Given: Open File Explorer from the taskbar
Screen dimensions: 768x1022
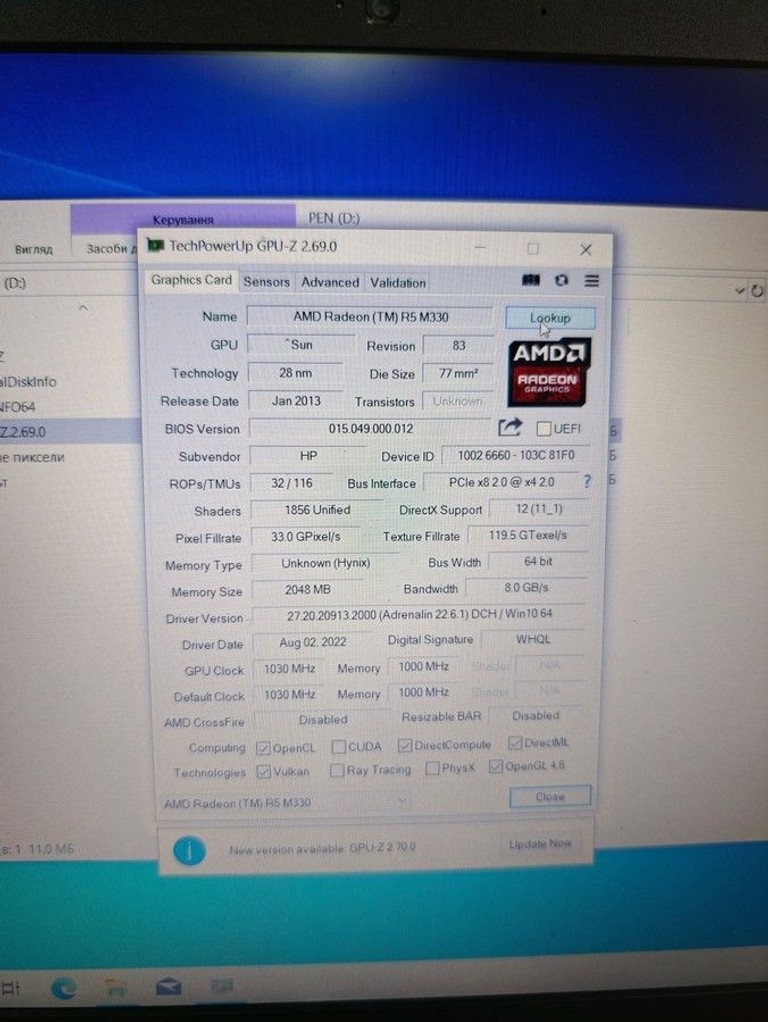Looking at the screenshot, I should tap(115, 987).
